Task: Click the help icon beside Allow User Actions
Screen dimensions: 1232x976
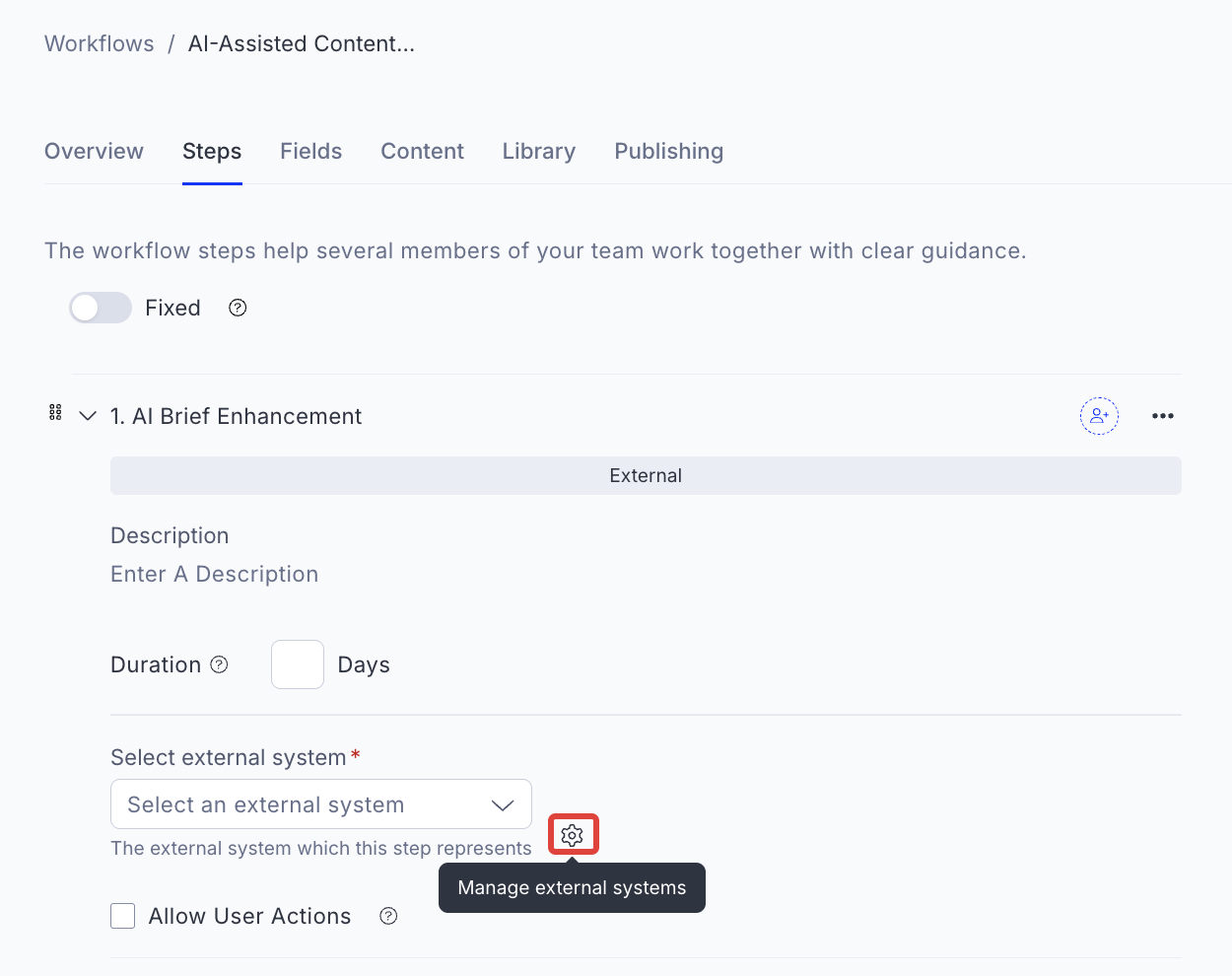Action: (x=389, y=916)
